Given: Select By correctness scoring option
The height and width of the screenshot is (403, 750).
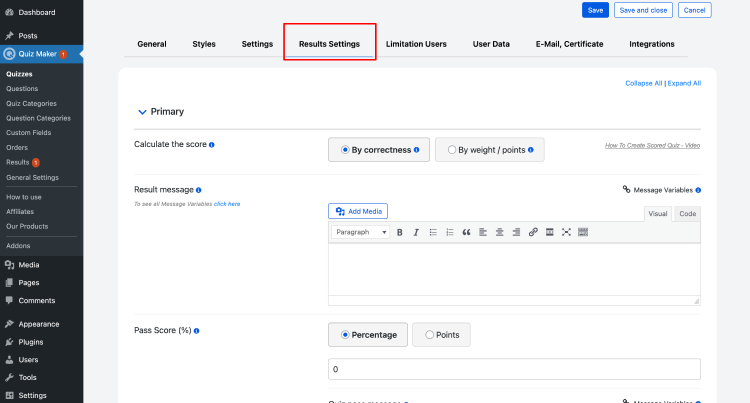Looking at the screenshot, I should pos(379,150).
